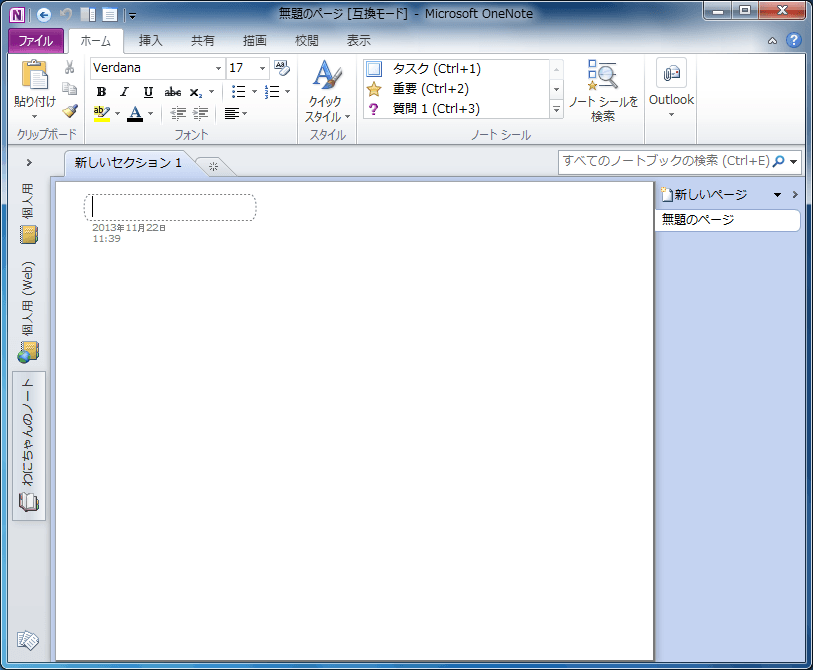Image resolution: width=813 pixels, height=670 pixels.
Task: Select 無題のページ in page list
Action: point(727,220)
